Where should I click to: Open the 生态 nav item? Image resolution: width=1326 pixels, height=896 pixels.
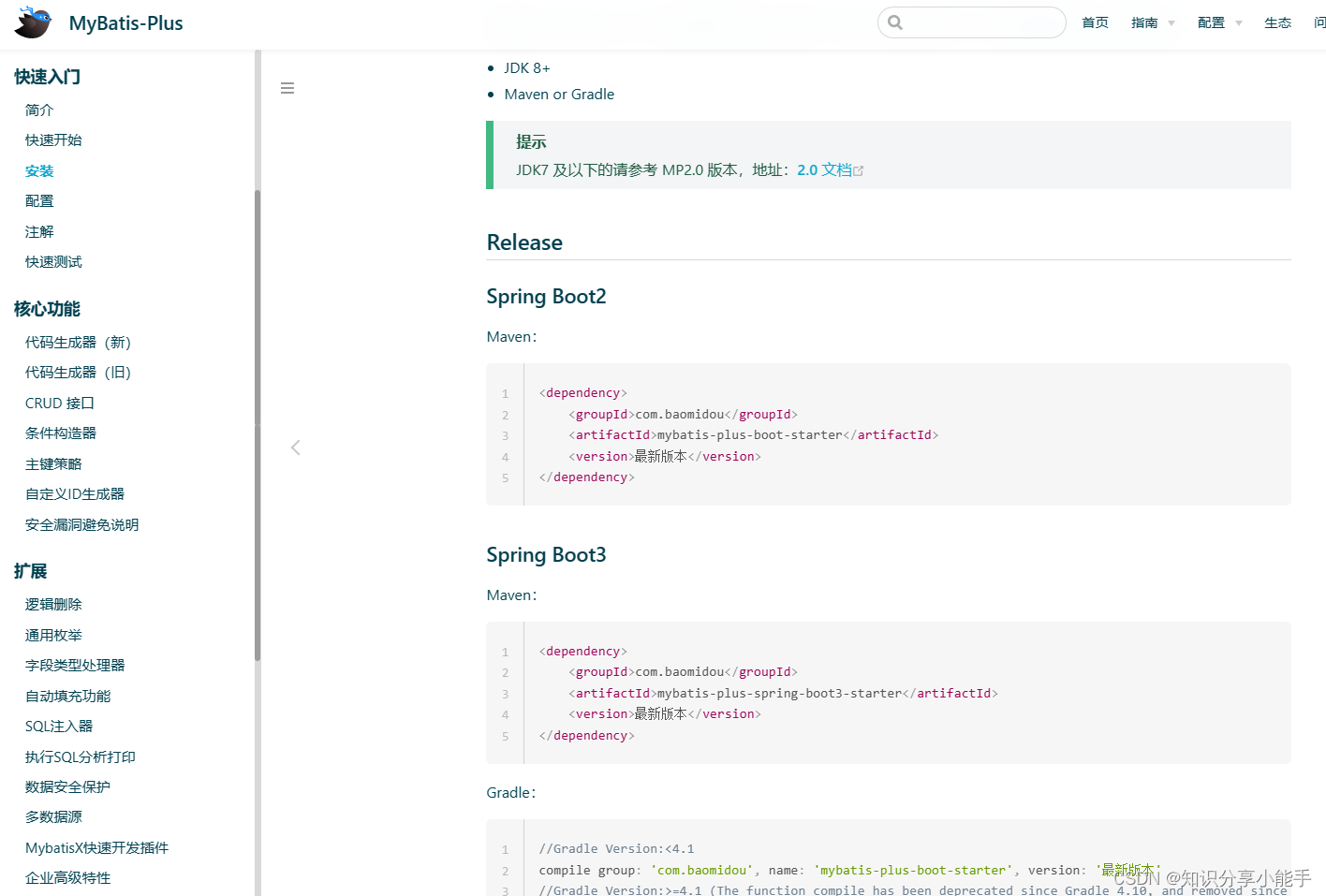1277,22
